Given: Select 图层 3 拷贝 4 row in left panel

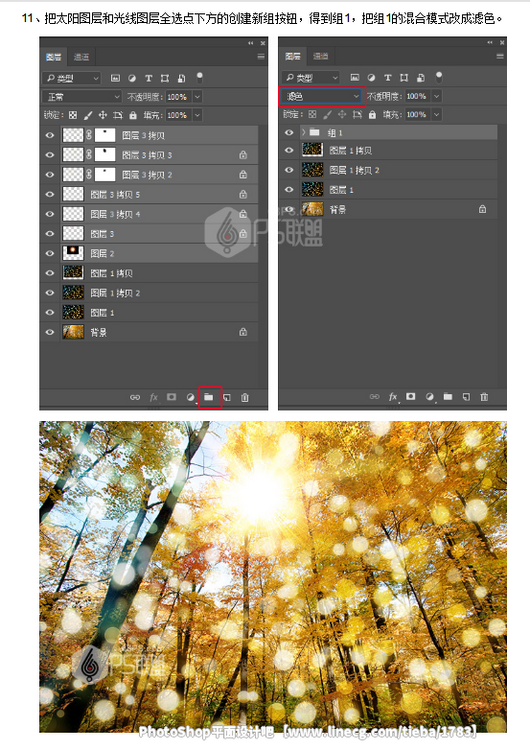Looking at the screenshot, I should click(x=150, y=214).
